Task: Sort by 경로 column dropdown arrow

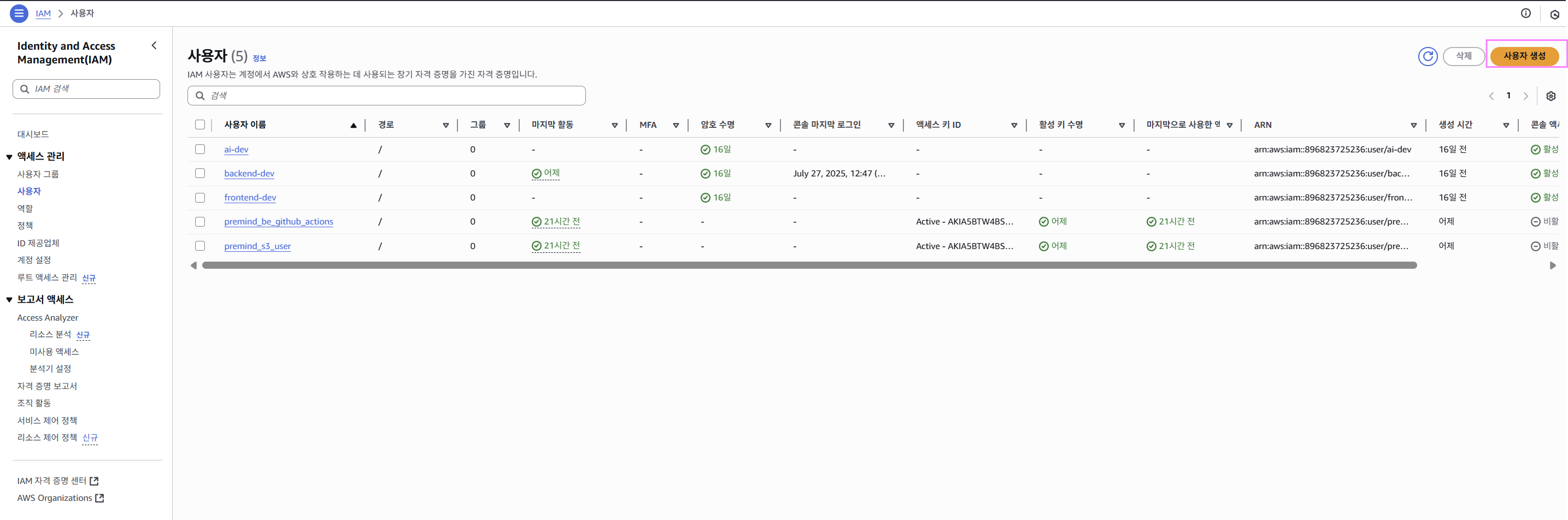Action: point(445,125)
